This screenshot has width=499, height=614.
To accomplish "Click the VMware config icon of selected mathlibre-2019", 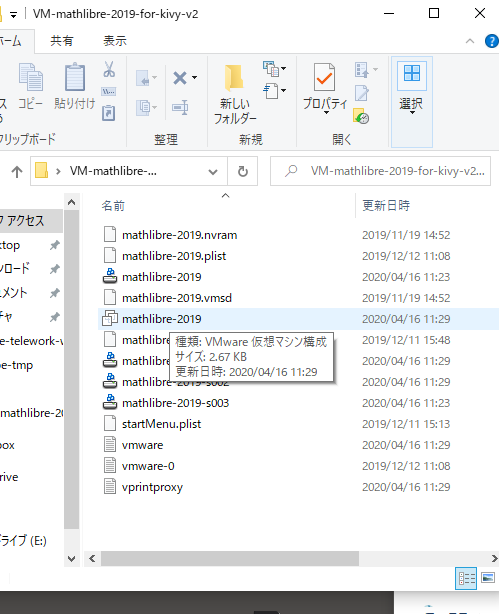I will tap(110, 318).
